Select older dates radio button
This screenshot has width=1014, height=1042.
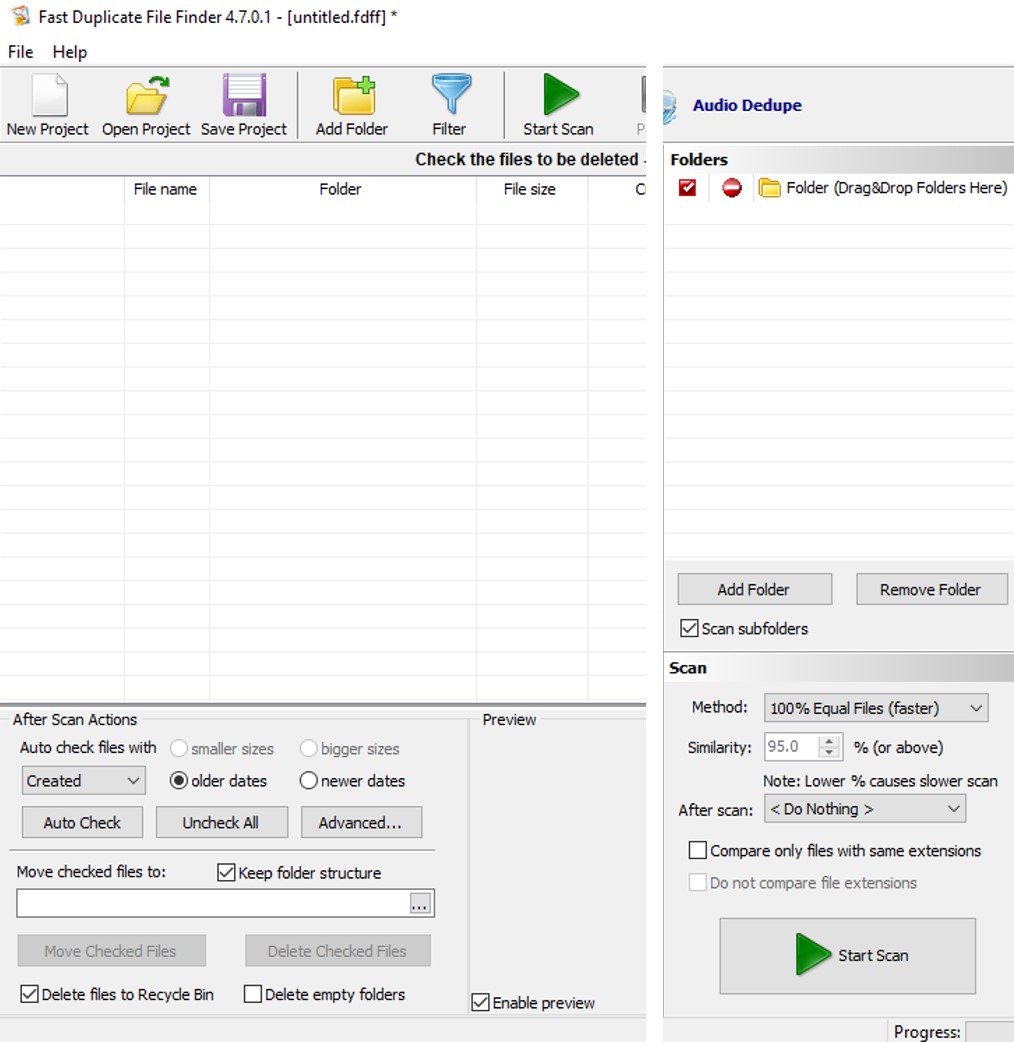[178, 780]
